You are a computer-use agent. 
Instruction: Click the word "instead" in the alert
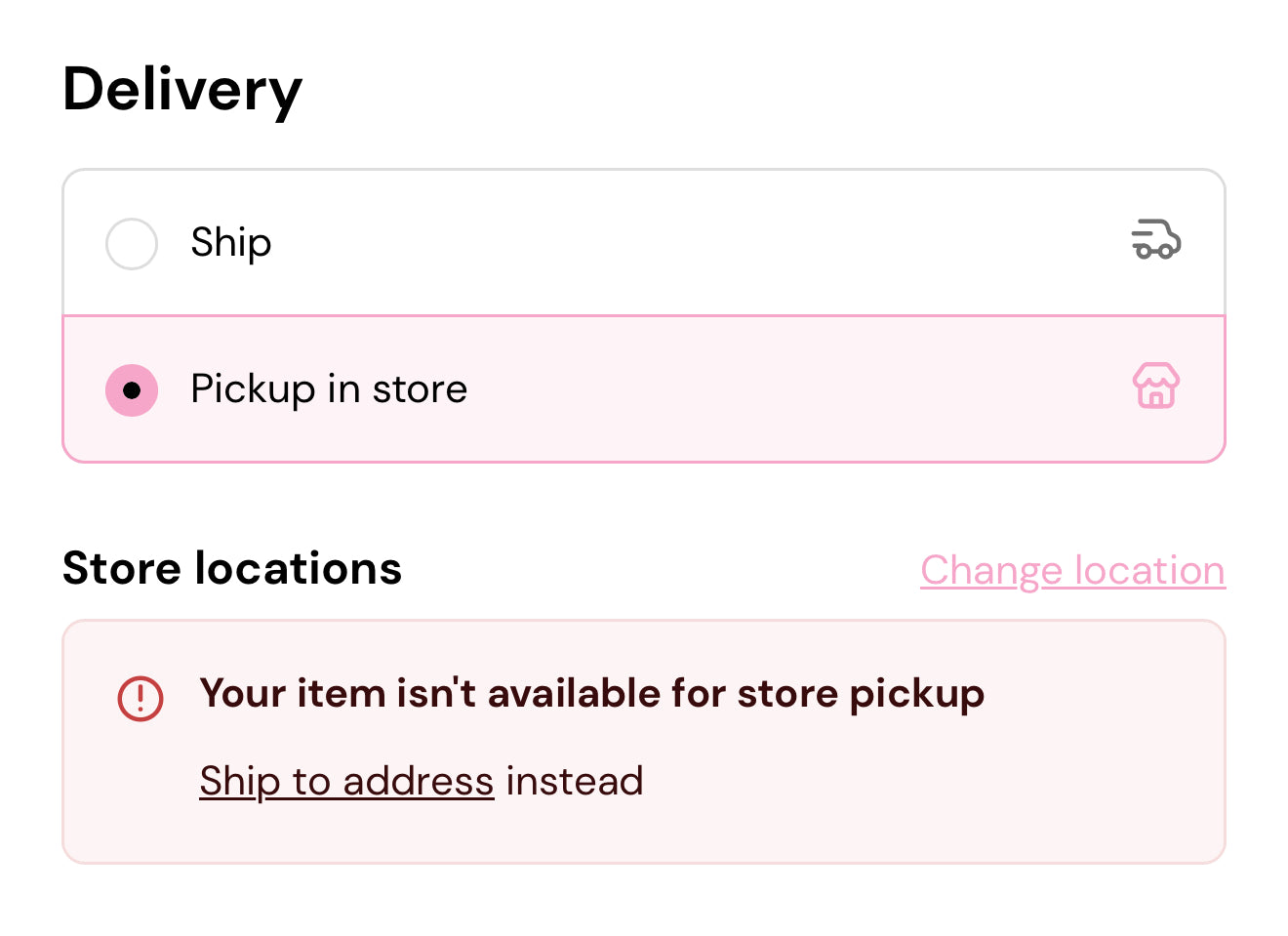(575, 782)
